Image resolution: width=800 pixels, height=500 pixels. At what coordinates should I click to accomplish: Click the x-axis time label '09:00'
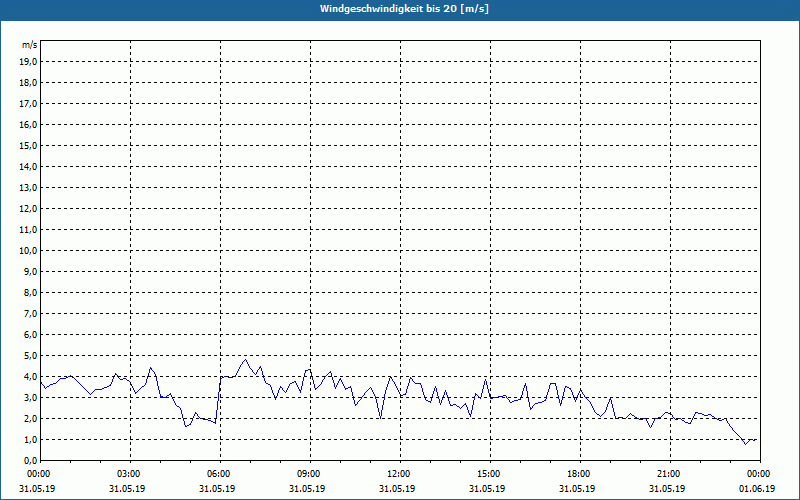coord(310,474)
